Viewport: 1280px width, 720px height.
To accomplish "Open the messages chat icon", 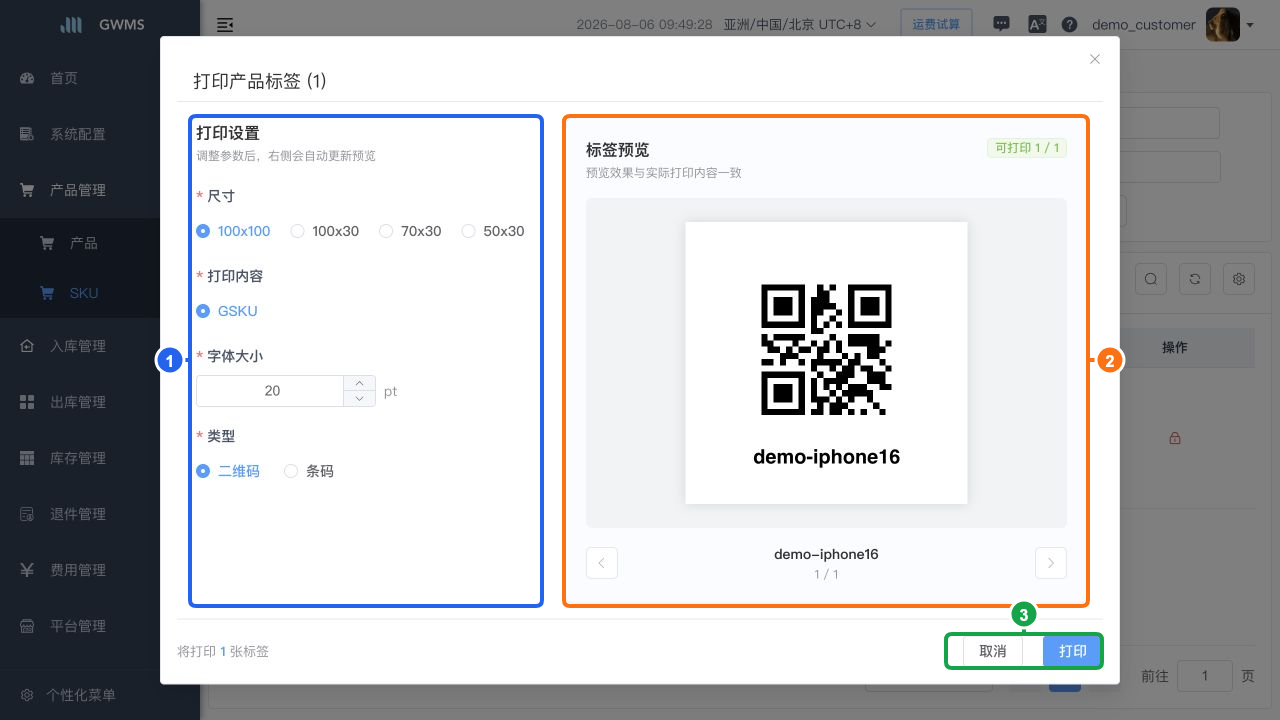I will click(x=1000, y=24).
